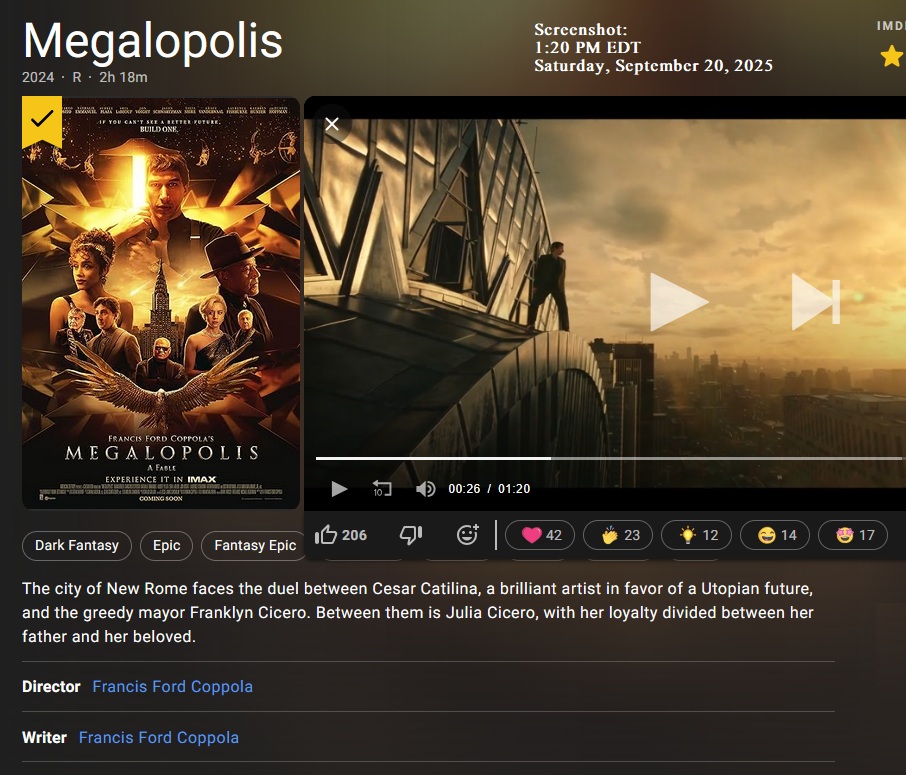Image resolution: width=906 pixels, height=775 pixels.
Task: React with the heart emoji
Action: 541,535
